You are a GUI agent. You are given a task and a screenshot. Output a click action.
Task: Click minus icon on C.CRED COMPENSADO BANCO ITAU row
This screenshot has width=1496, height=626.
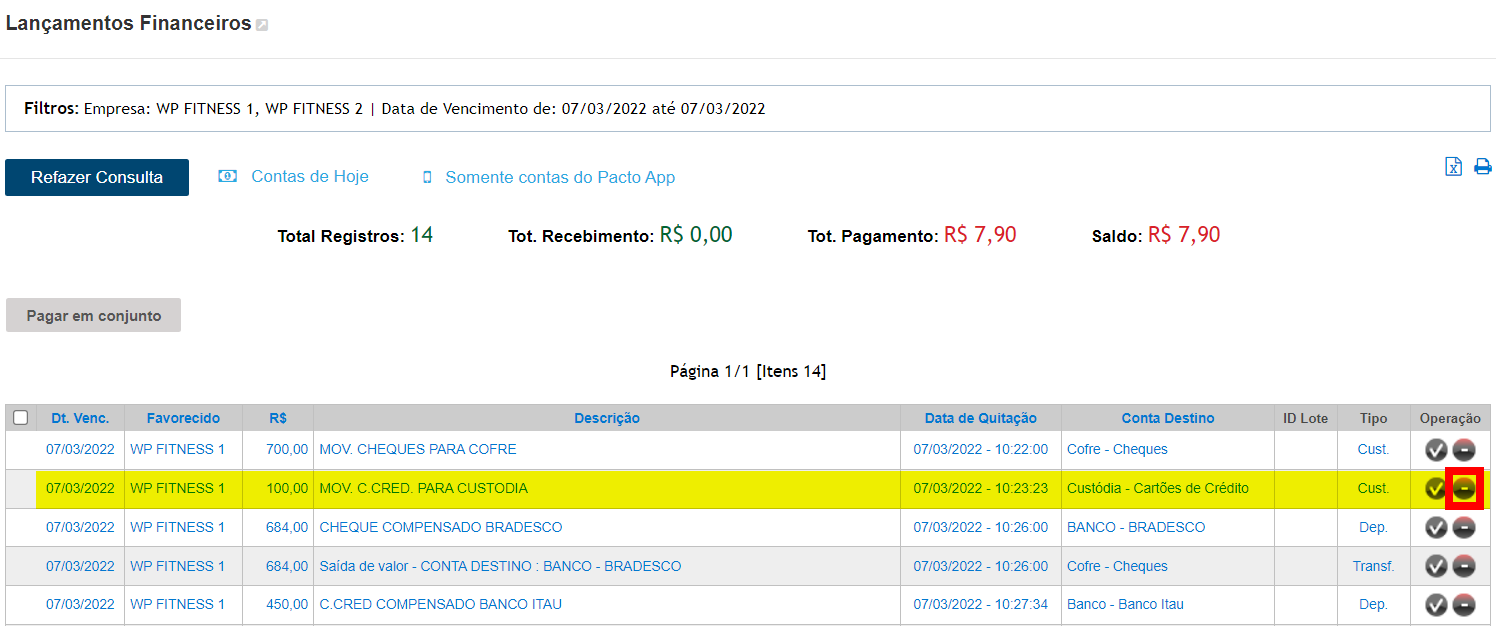point(1464,605)
